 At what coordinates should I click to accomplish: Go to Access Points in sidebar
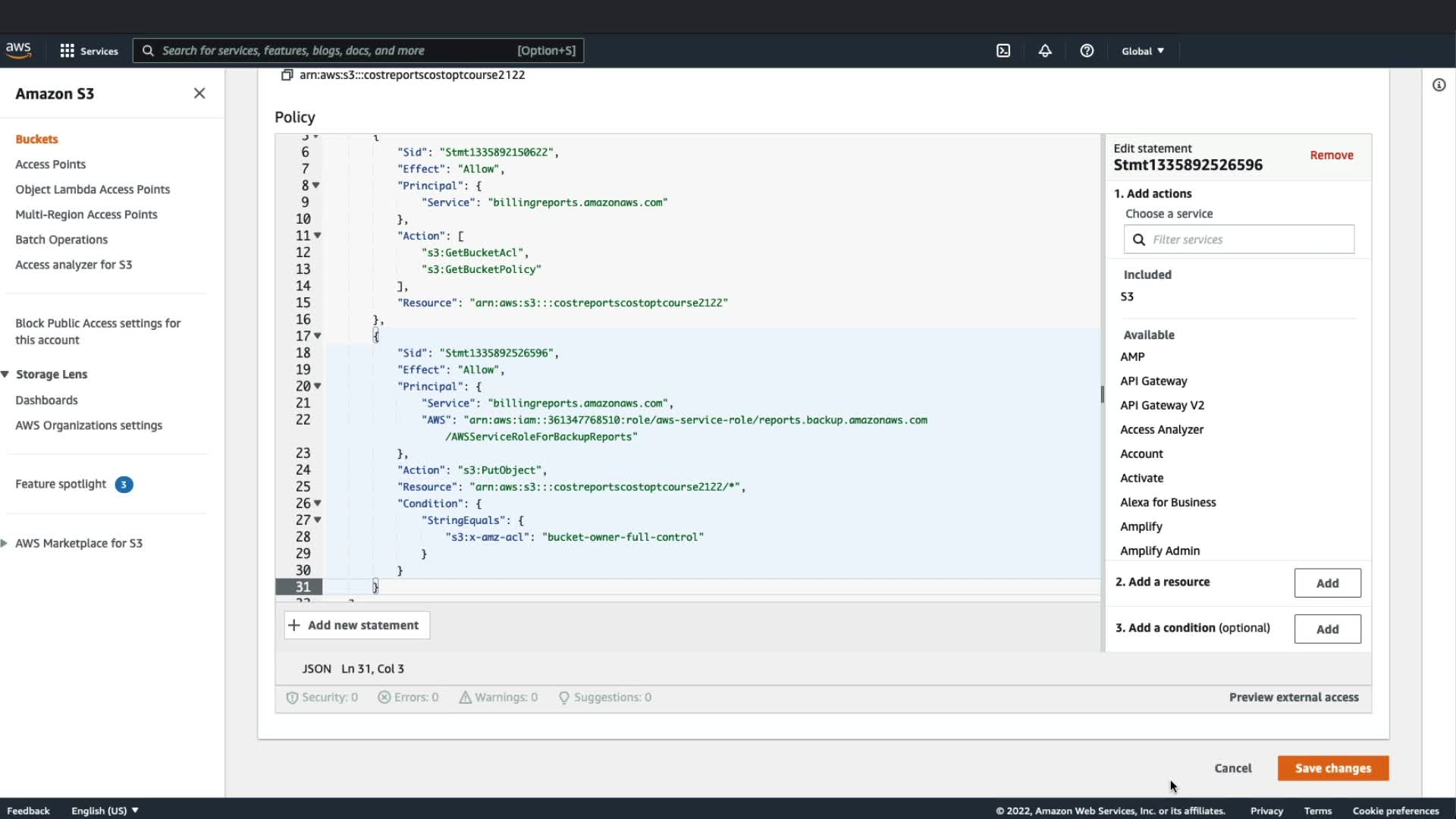pyautogui.click(x=50, y=165)
